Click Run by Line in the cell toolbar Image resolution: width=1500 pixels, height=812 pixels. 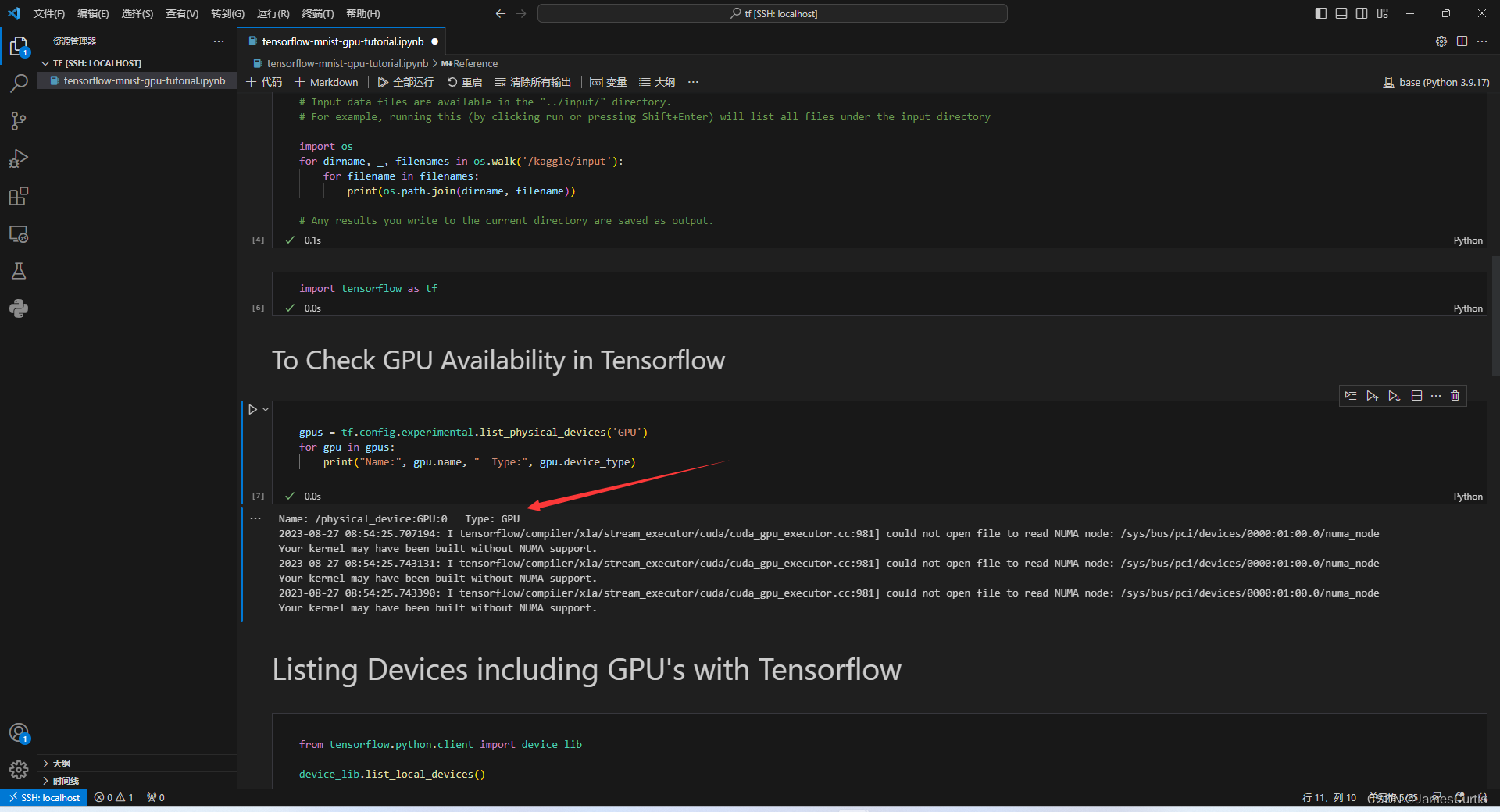pyautogui.click(x=1351, y=396)
